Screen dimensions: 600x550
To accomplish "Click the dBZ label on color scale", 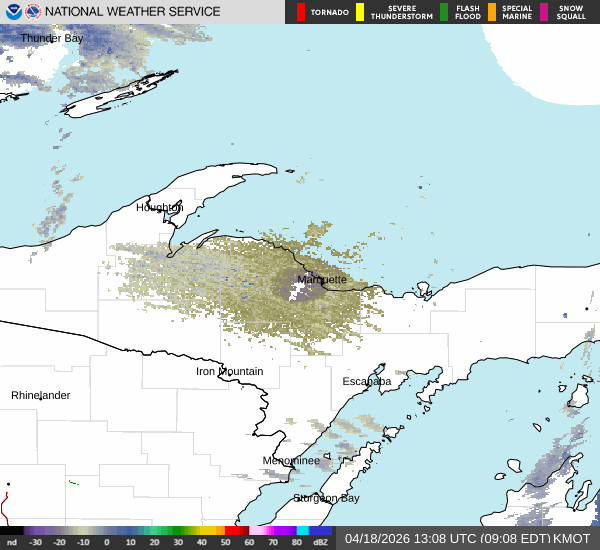I will [322, 542].
